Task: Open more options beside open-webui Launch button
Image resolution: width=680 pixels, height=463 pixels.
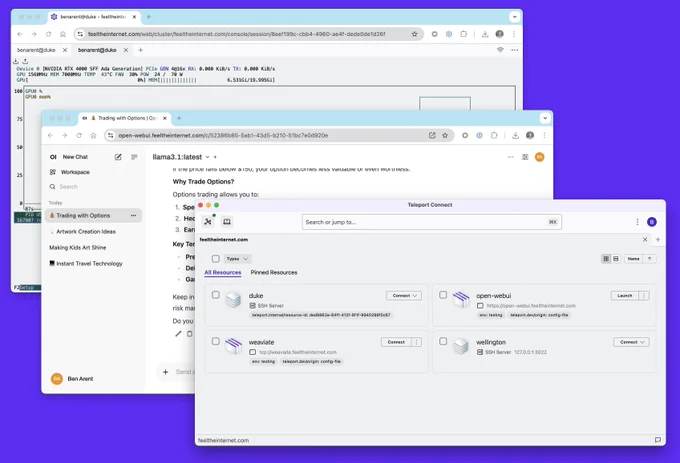Action: coord(644,296)
